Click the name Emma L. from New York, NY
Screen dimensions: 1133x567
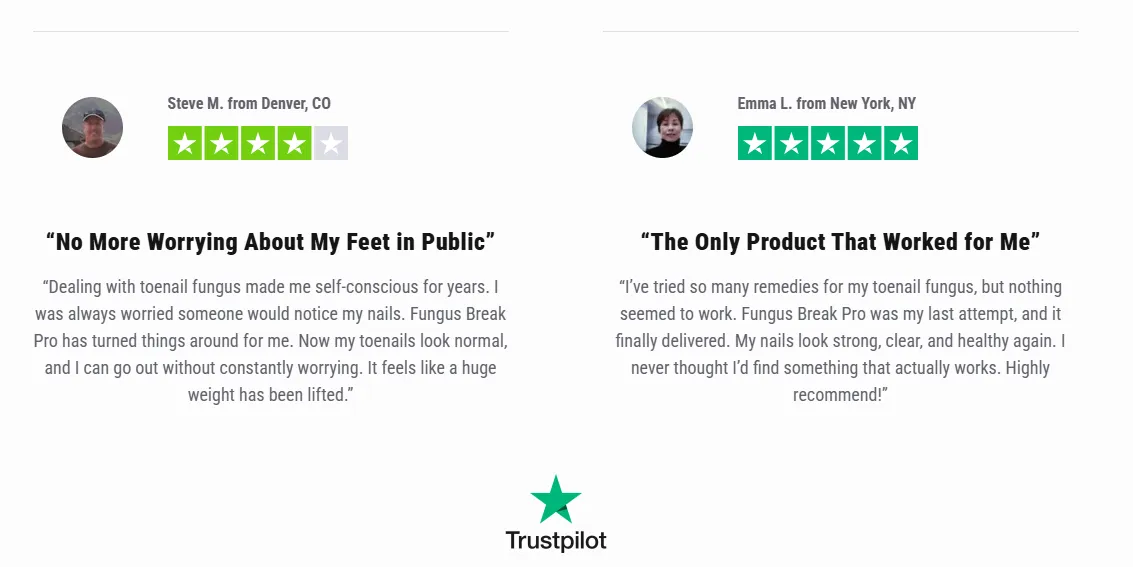coord(827,103)
